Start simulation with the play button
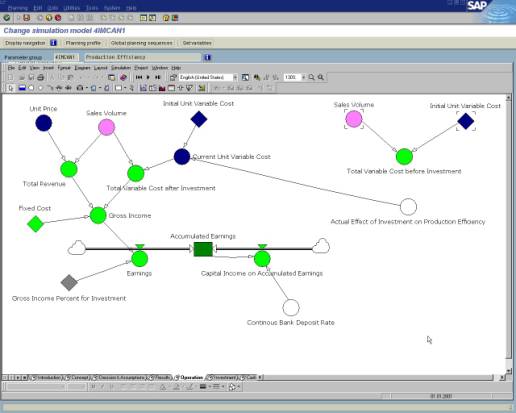This screenshot has width=516, height=413. point(148,77)
